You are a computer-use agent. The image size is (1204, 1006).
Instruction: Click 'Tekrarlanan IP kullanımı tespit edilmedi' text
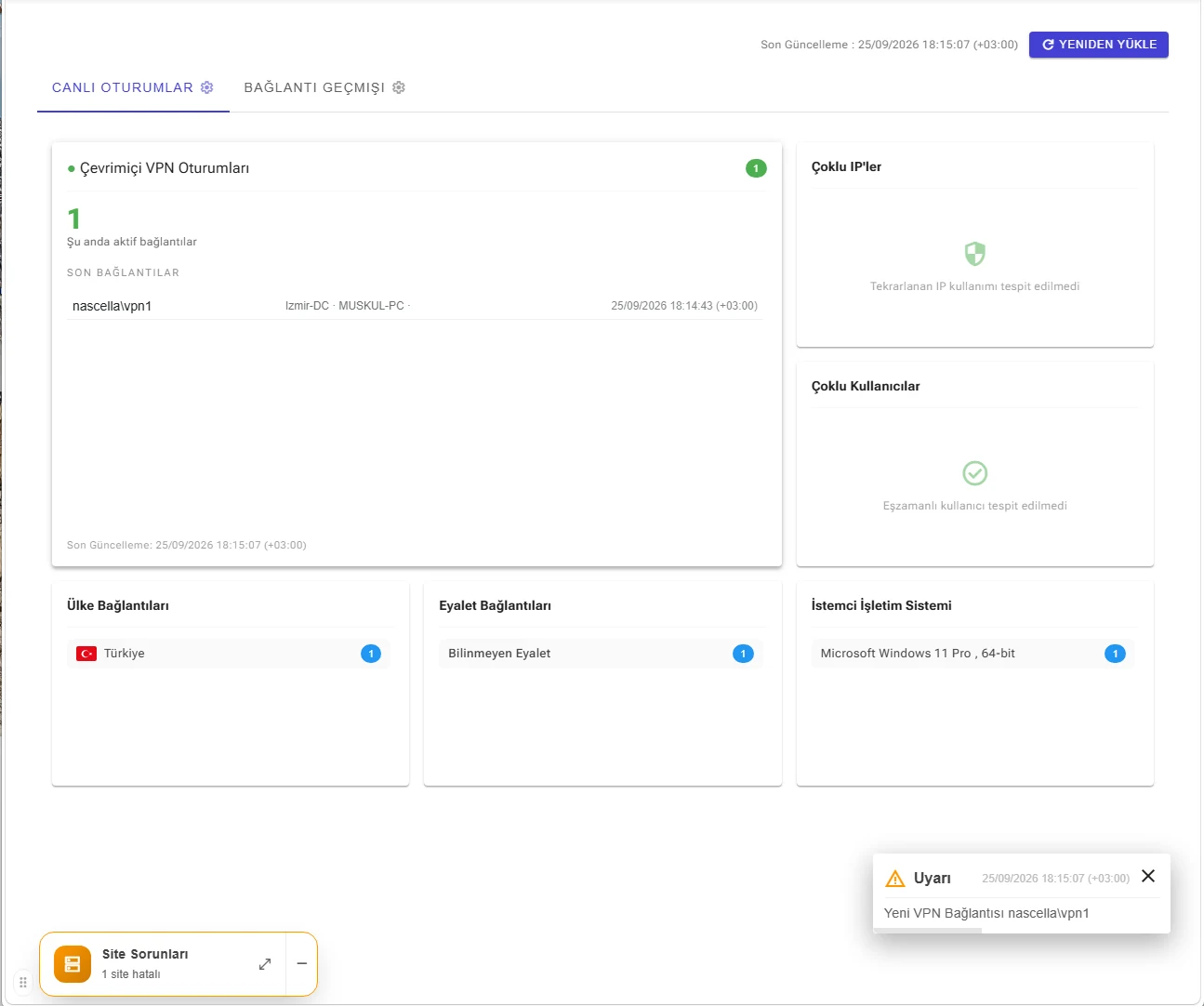[974, 286]
